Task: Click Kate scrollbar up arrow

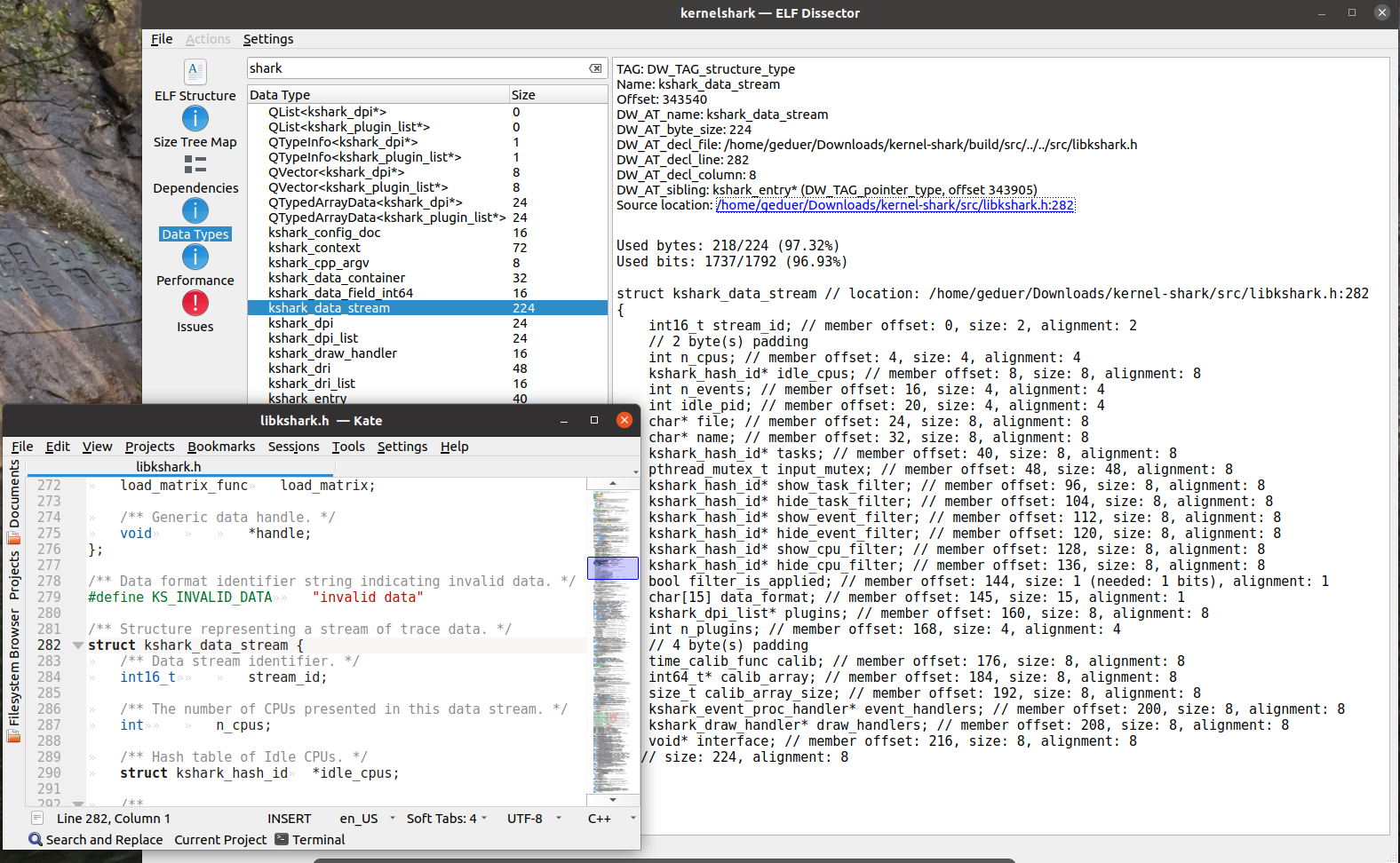Action: point(612,484)
